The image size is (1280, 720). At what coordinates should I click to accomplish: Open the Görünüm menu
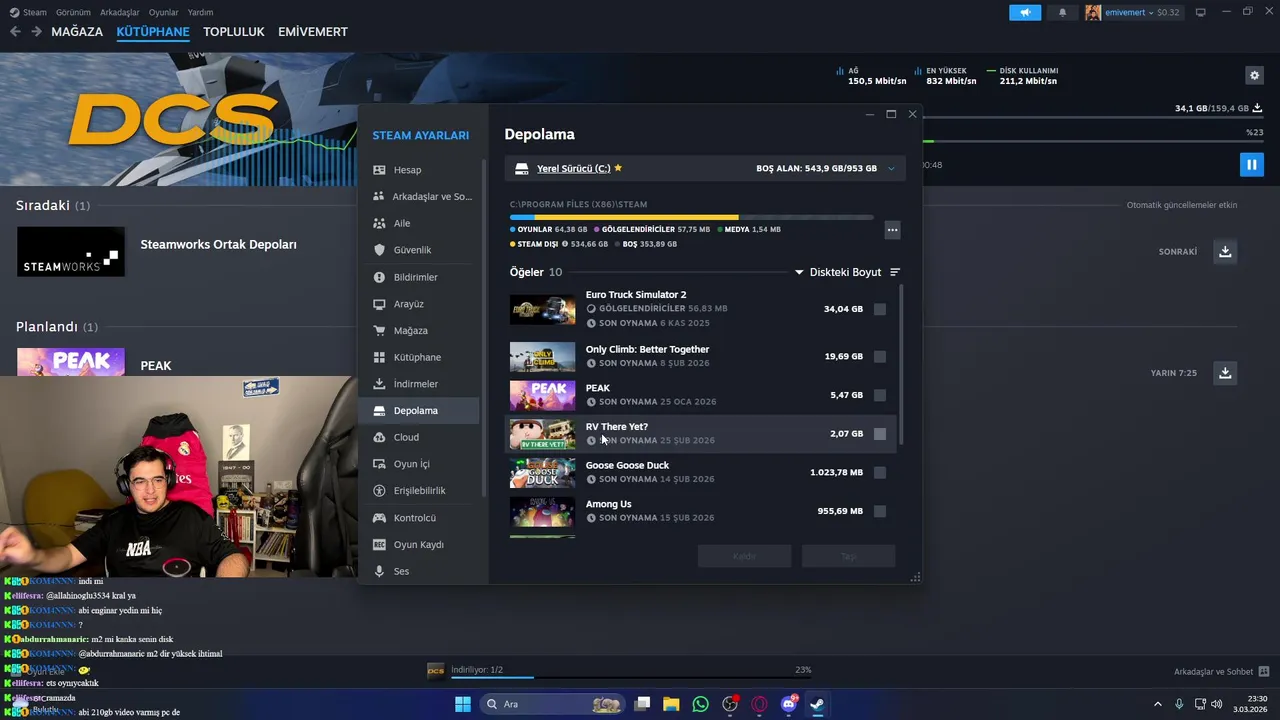coord(73,12)
